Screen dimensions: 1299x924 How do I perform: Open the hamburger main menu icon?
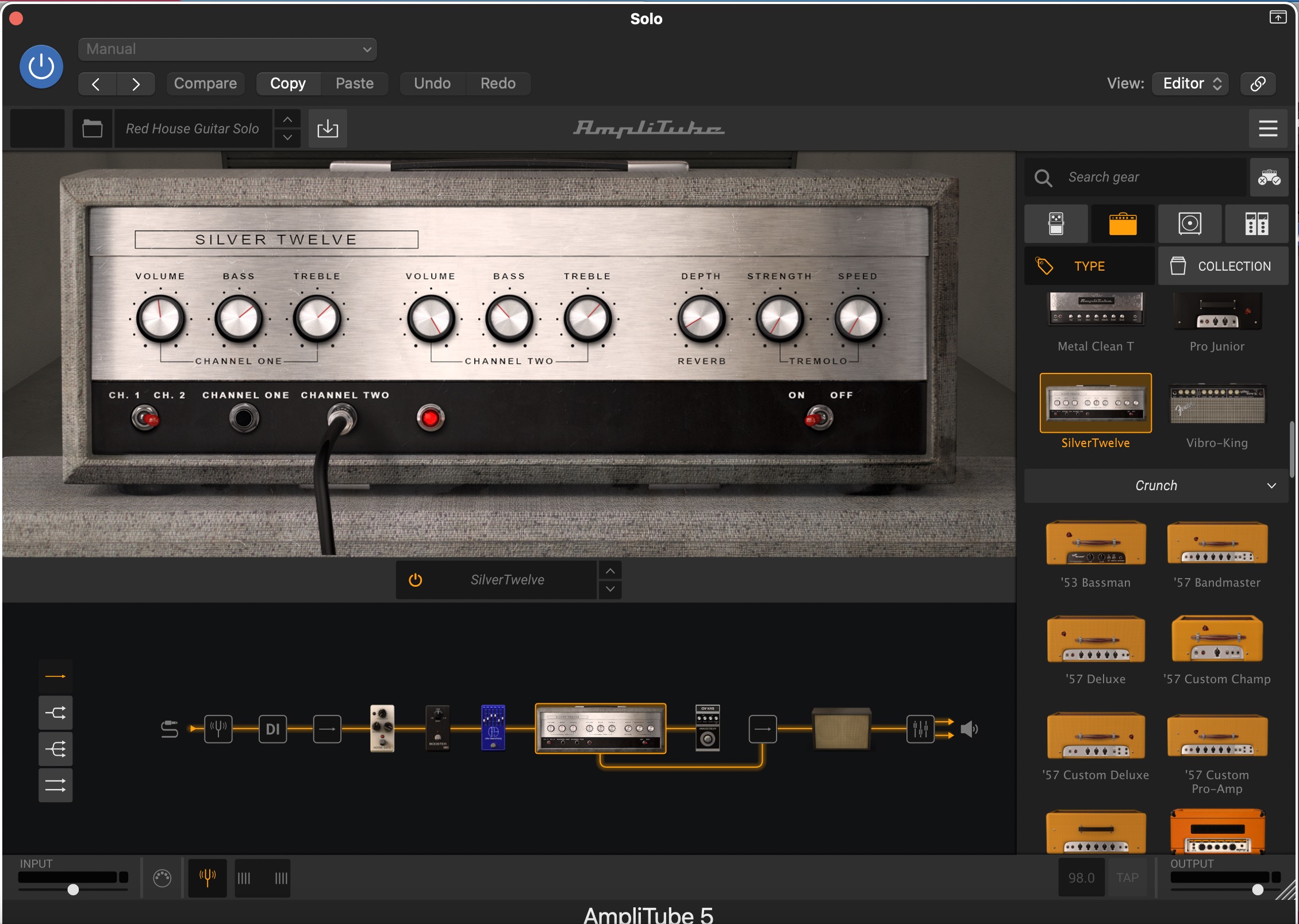click(1268, 128)
